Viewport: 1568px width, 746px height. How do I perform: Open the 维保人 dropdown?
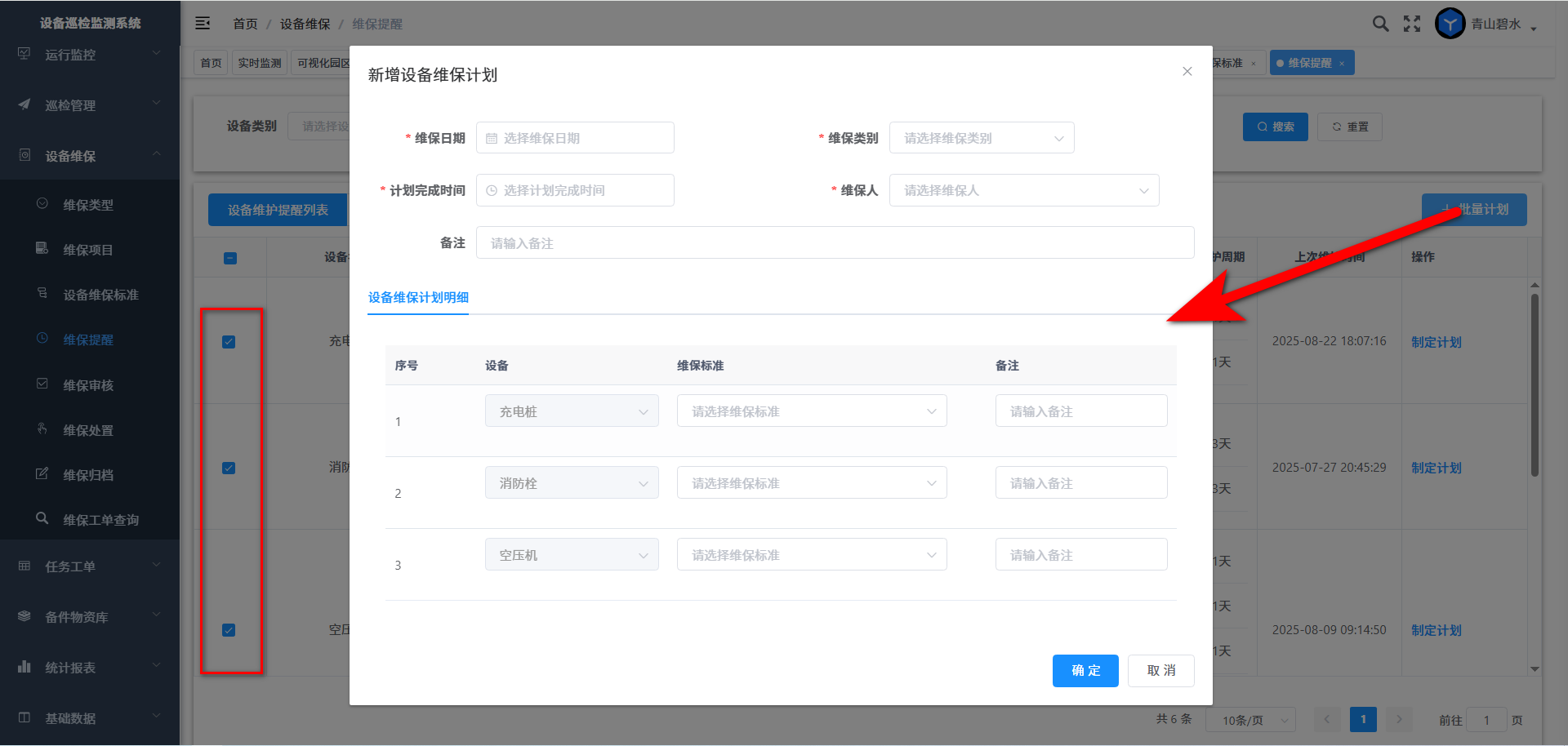[1023, 190]
